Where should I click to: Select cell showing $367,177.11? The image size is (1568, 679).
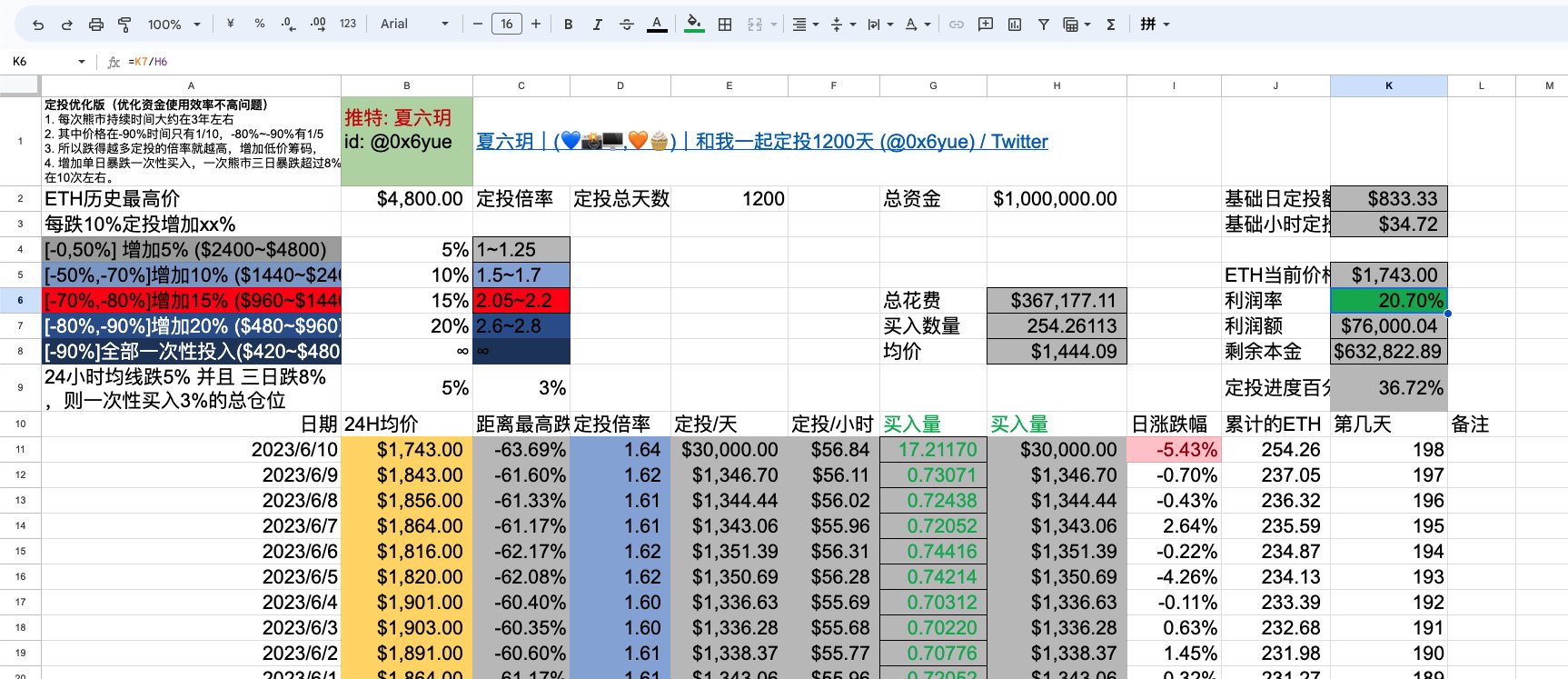(x=1057, y=300)
